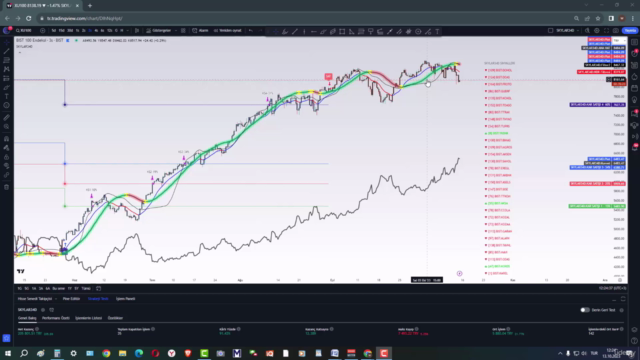Select the trend line drawing tool
Screen dimensions: 640x360
point(295,31)
